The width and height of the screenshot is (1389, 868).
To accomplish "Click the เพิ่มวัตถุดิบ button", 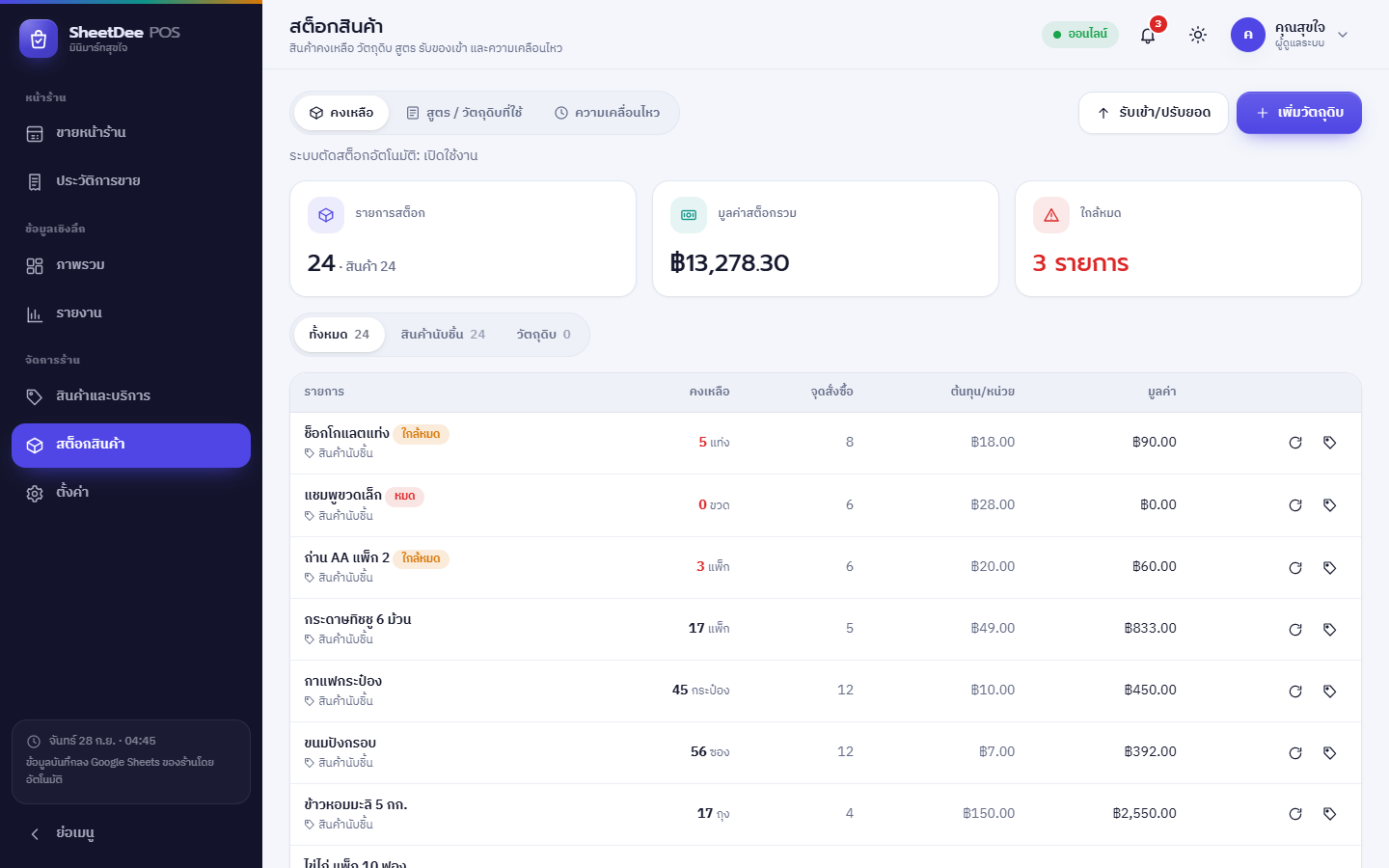I will click(1299, 113).
